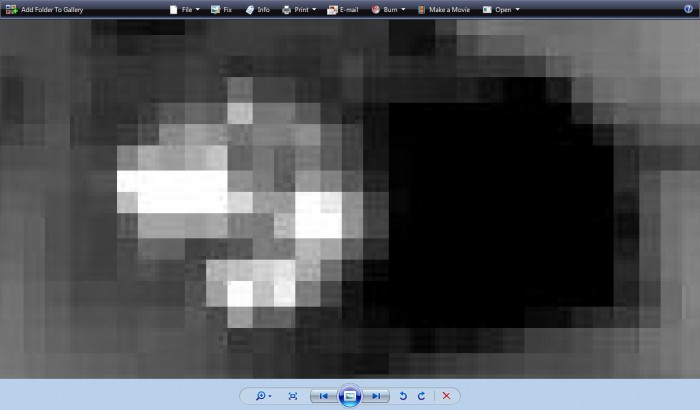700x410 pixels.
Task: Rotate photo counterclockwise
Action: 403,396
